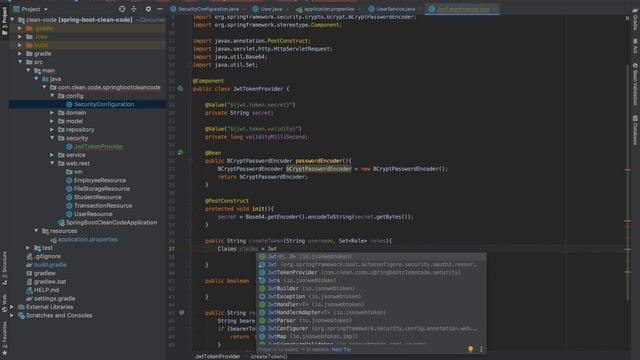The height and width of the screenshot is (360, 640).
Task: Open application.properties under resources
Action: click(x=87, y=239)
